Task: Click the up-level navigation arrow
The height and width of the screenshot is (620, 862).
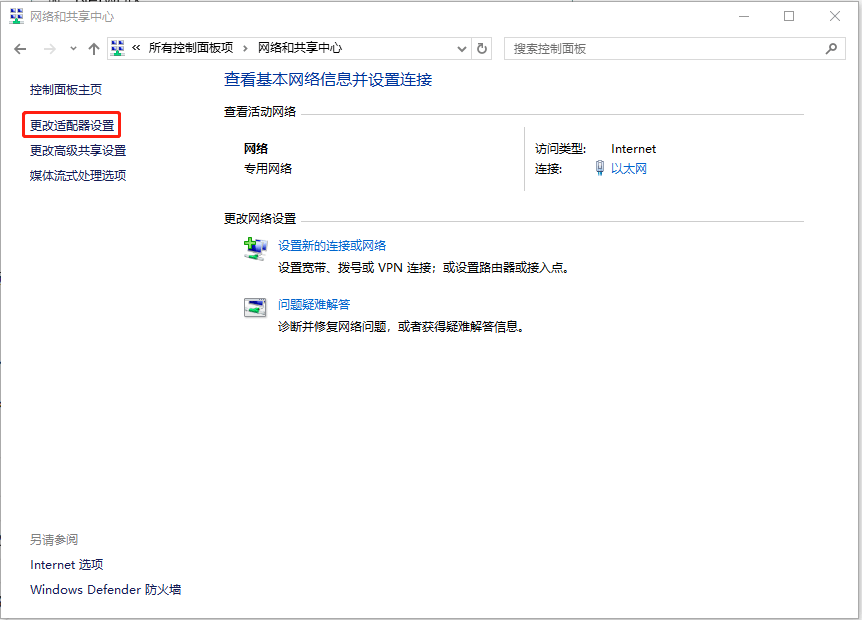Action: coord(93,48)
